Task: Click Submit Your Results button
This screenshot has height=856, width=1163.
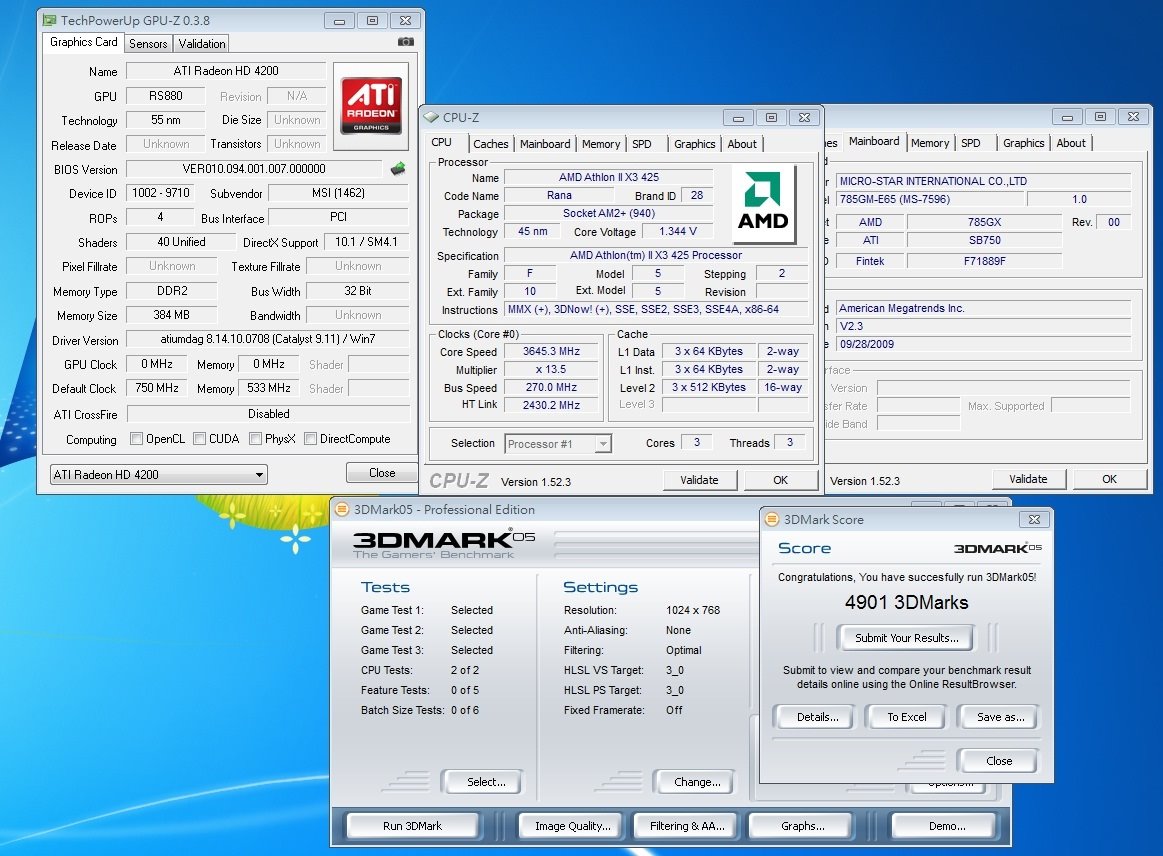Action: coord(906,638)
